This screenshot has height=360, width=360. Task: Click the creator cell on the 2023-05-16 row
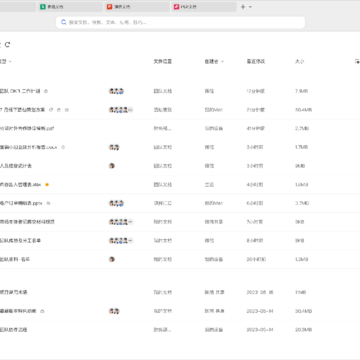click(x=214, y=292)
